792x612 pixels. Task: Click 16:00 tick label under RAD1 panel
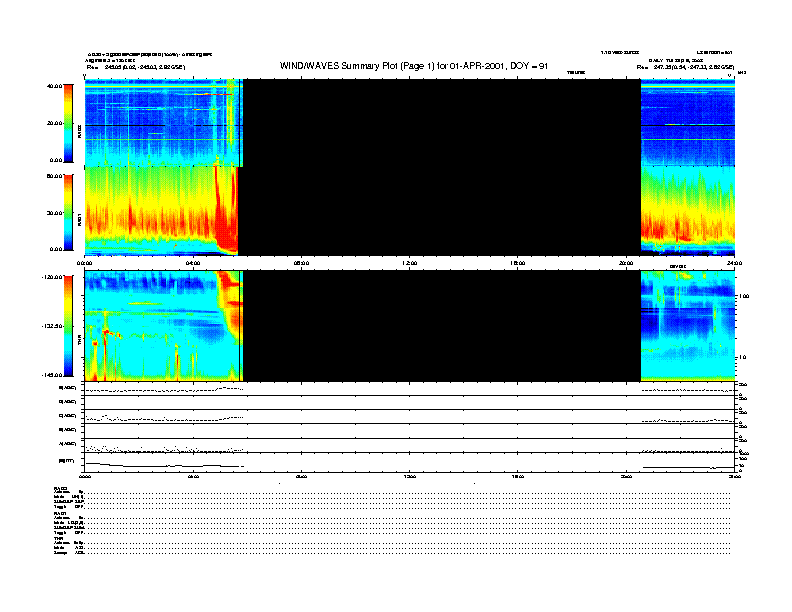point(517,263)
